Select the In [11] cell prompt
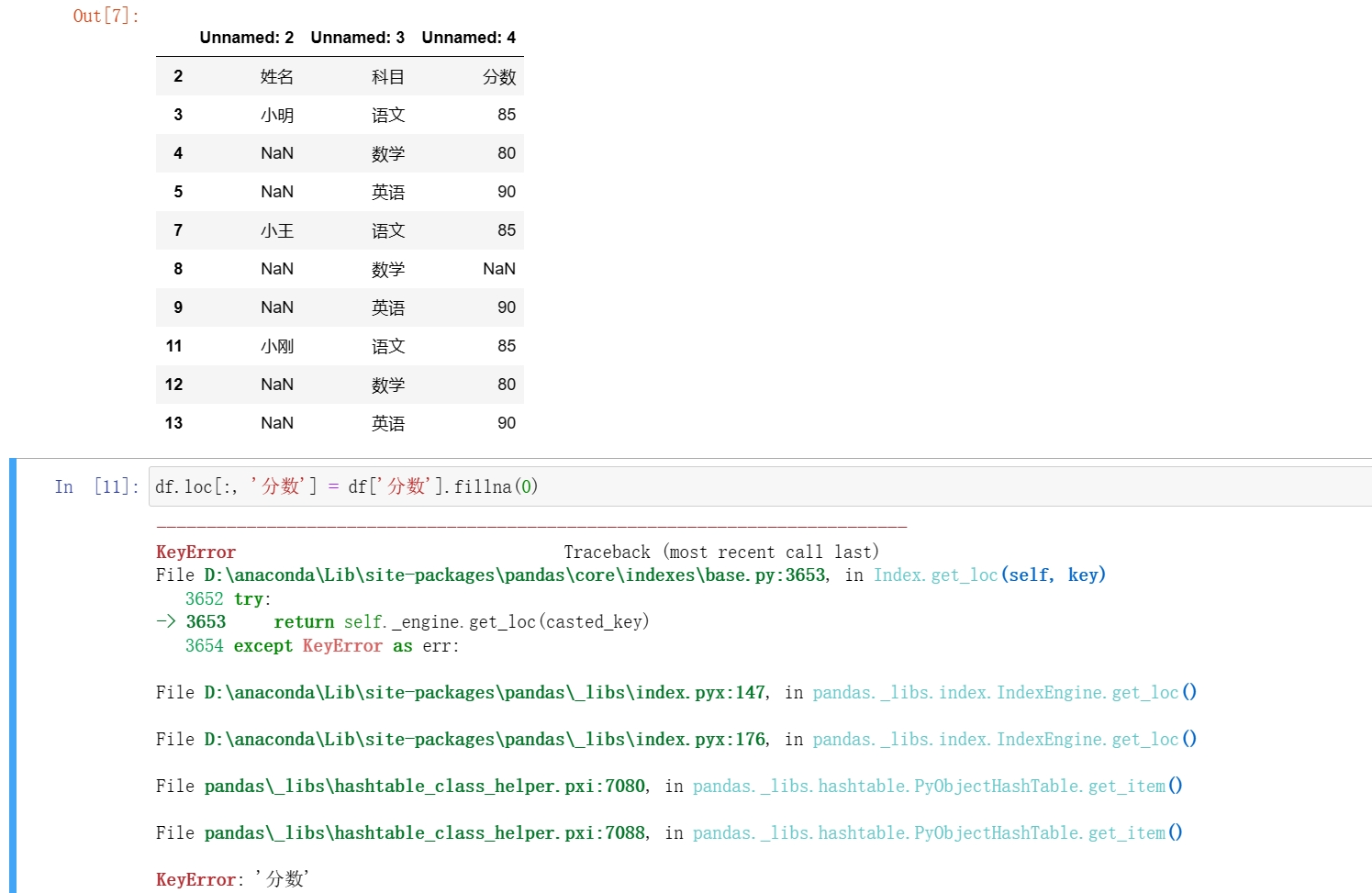The width and height of the screenshot is (1372, 893). (96, 486)
